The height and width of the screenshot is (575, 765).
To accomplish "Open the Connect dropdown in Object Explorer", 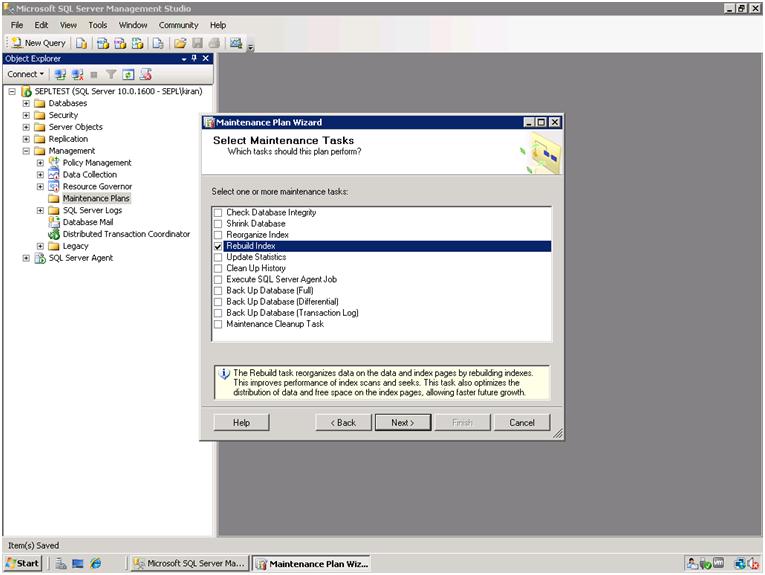I will [x=25, y=74].
